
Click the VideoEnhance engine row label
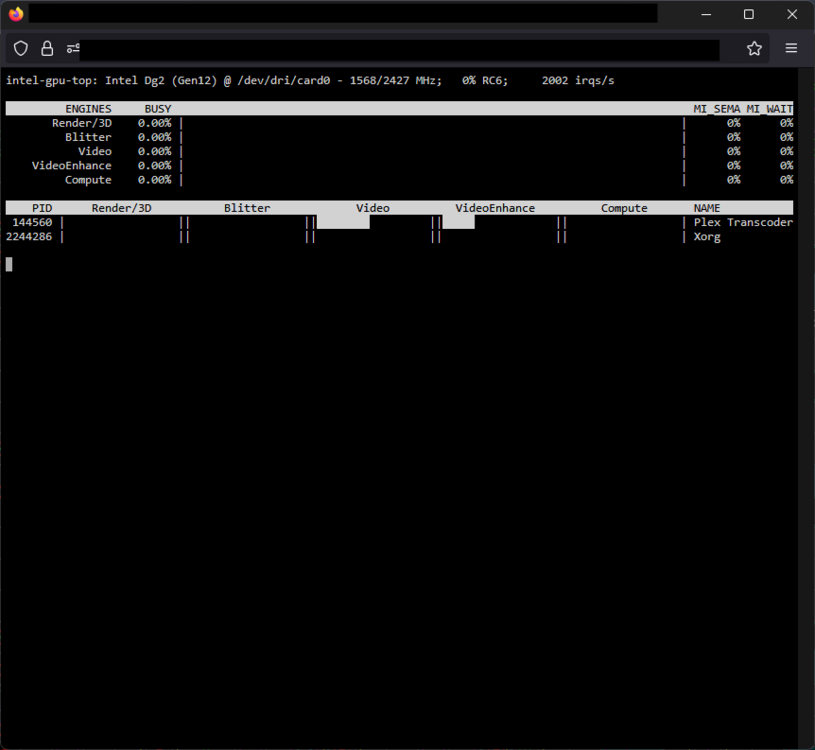72,165
